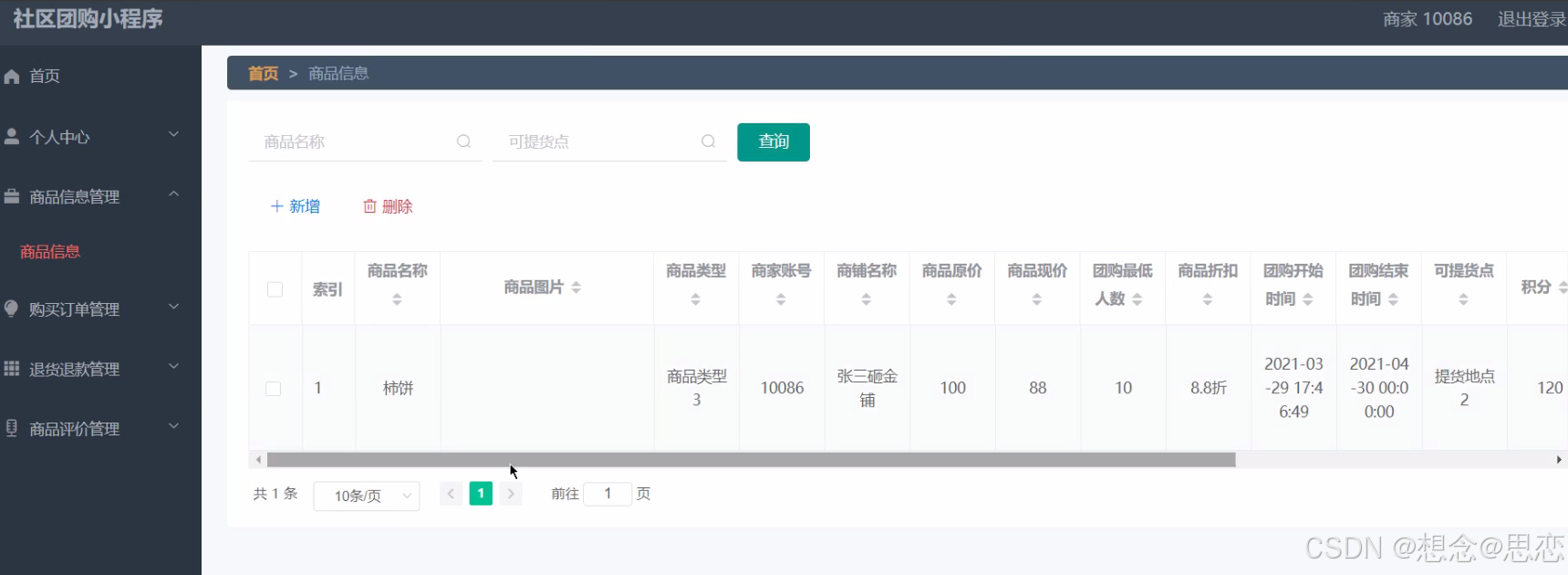1568x575 pixels.
Task: Expand 商品评价管理 menu chevron
Action: tap(173, 426)
